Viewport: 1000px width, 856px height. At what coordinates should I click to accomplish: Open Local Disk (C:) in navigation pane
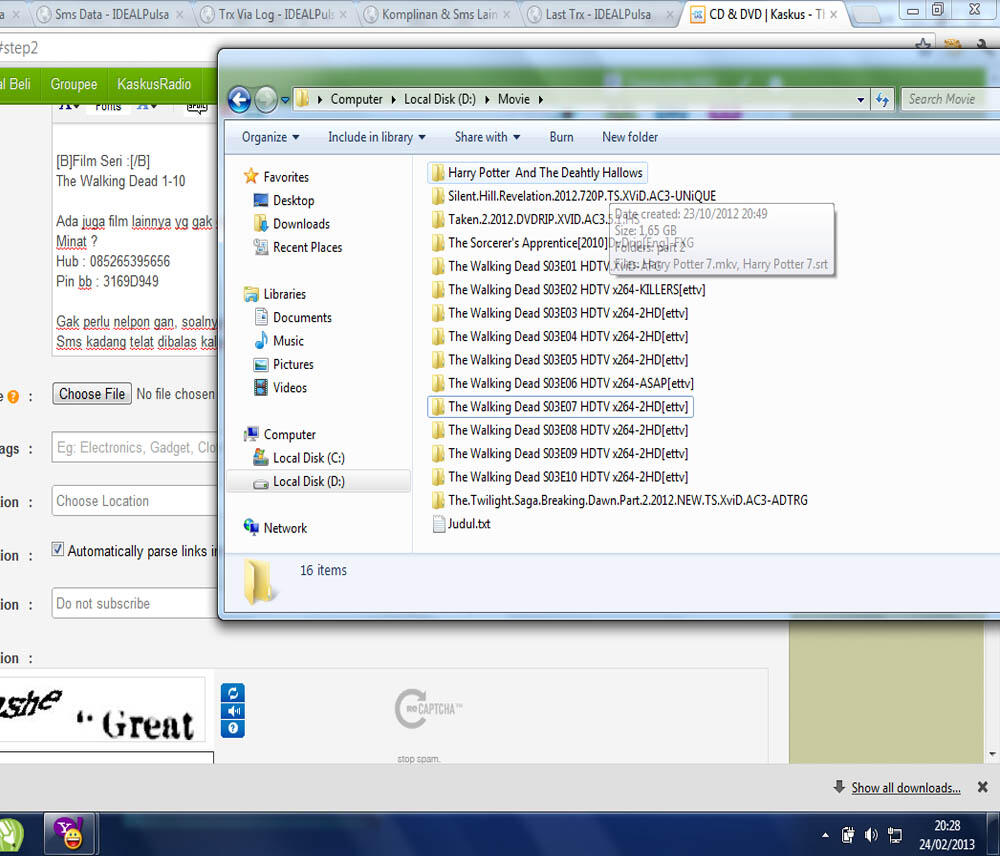click(x=299, y=458)
